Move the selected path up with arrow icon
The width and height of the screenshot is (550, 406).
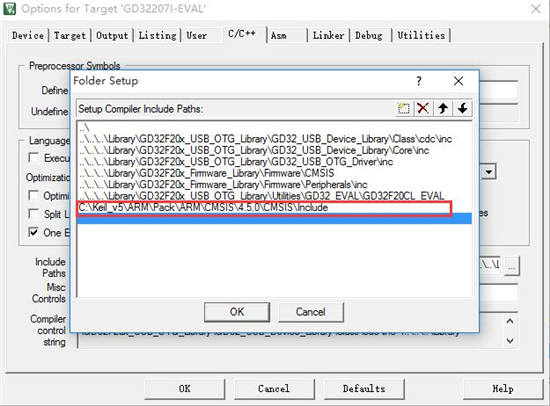click(443, 108)
